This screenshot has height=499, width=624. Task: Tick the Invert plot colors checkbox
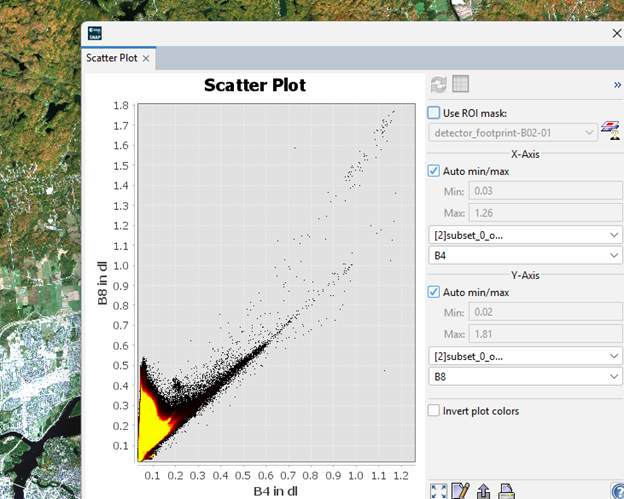434,410
